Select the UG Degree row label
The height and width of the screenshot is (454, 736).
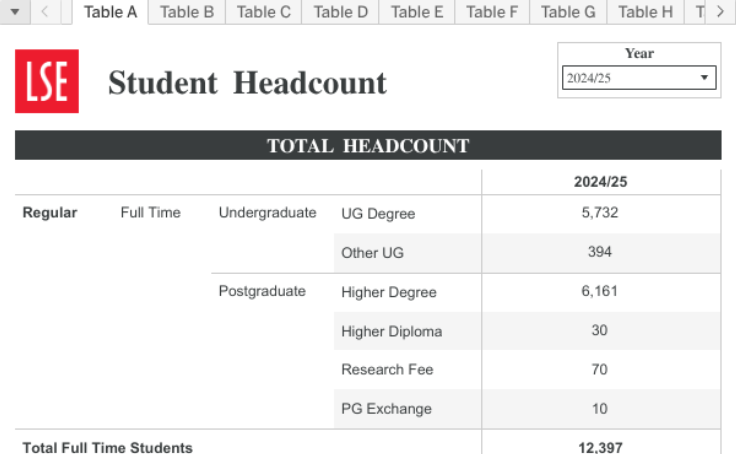[x=378, y=214]
